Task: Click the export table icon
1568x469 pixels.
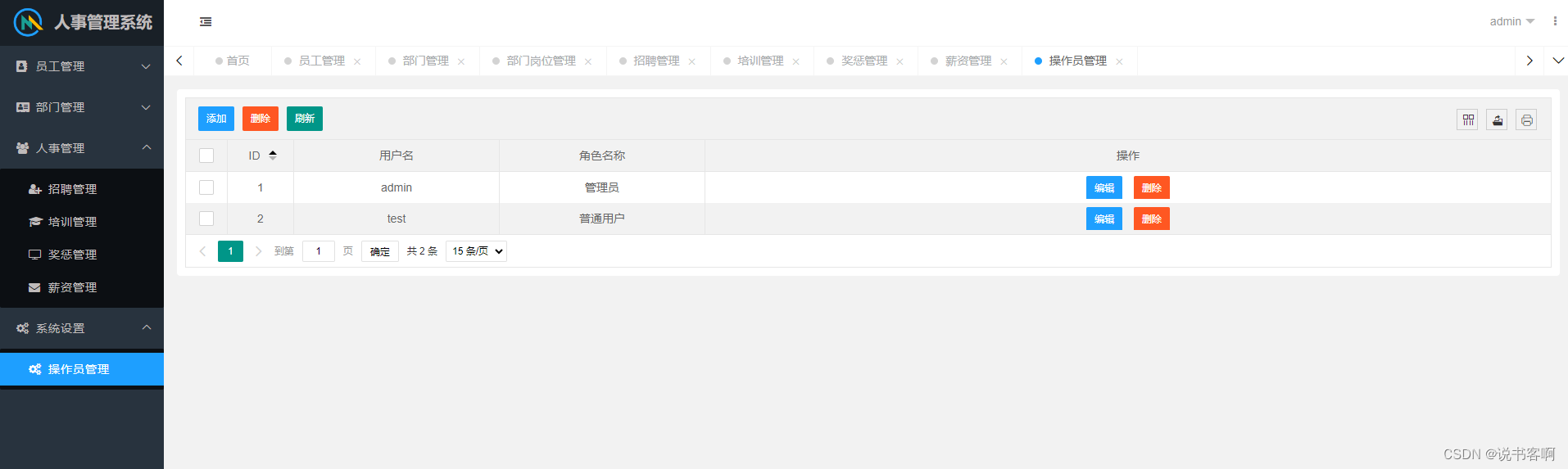Action: [x=1498, y=120]
